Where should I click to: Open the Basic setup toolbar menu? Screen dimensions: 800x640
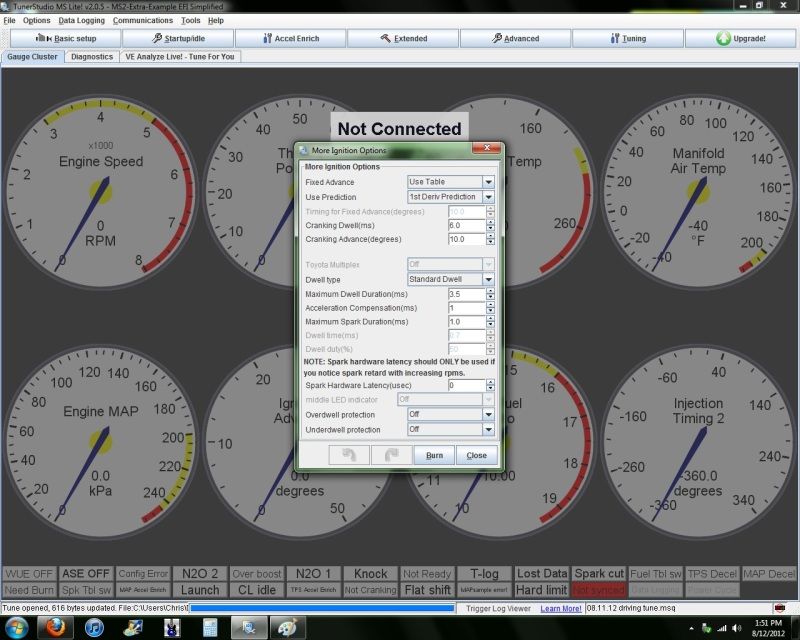tap(65, 38)
